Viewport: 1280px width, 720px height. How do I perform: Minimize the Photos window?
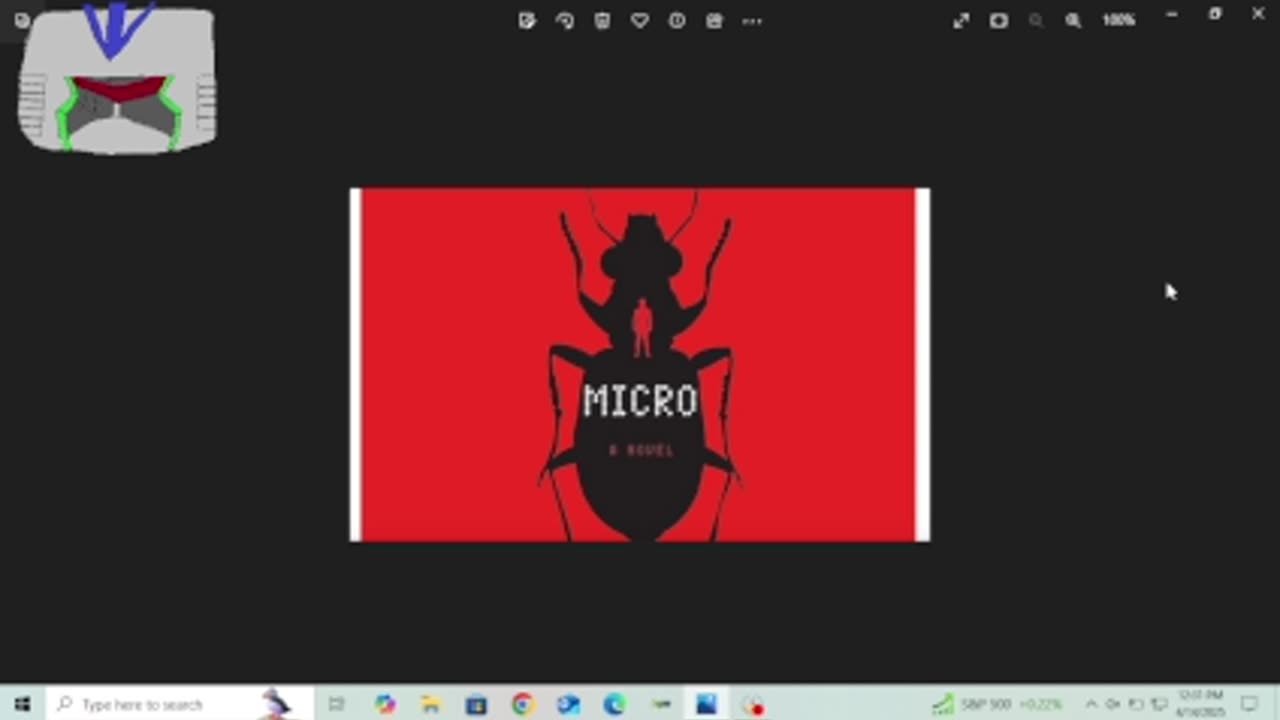point(1171,14)
